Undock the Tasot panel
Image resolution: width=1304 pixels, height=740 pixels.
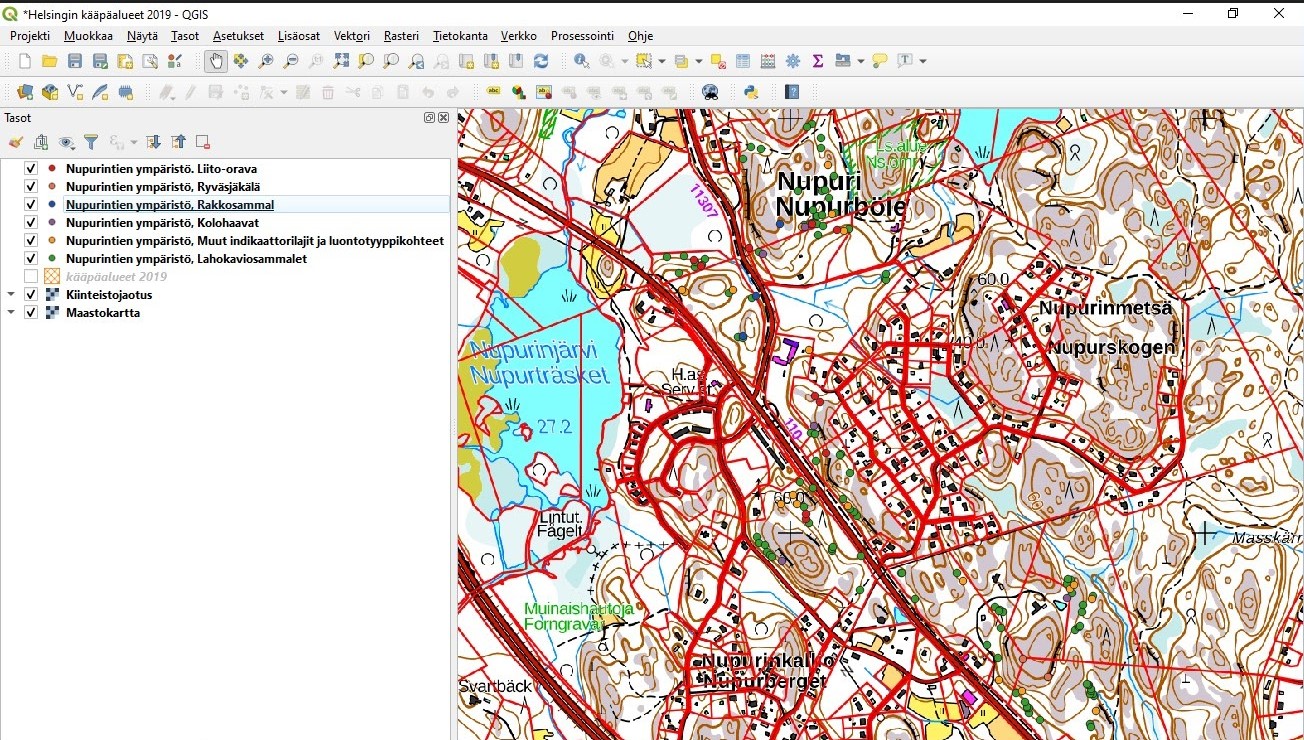(x=430, y=118)
